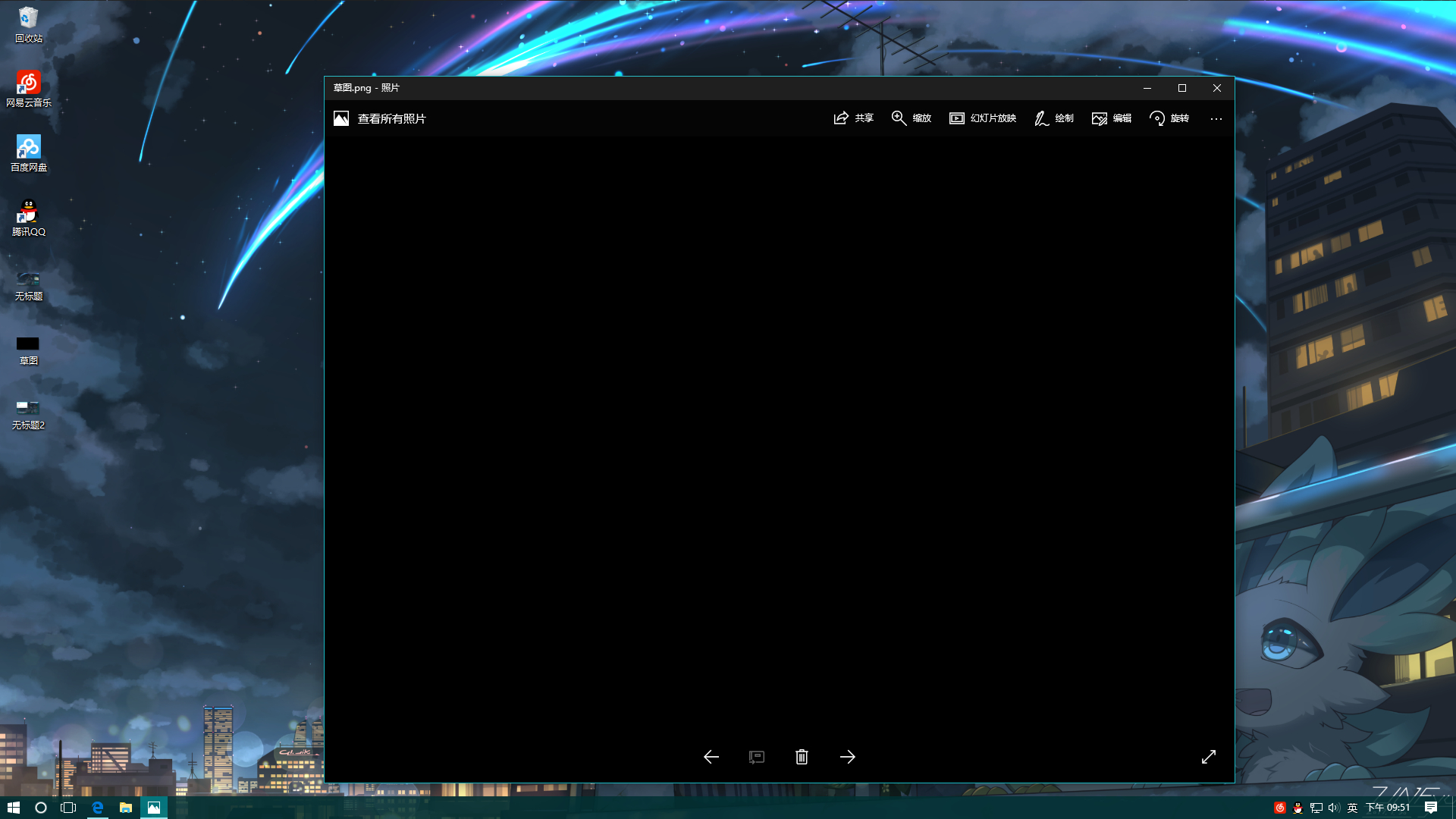The height and width of the screenshot is (819, 1456).
Task: Open the Share (共享) option
Action: pos(854,118)
